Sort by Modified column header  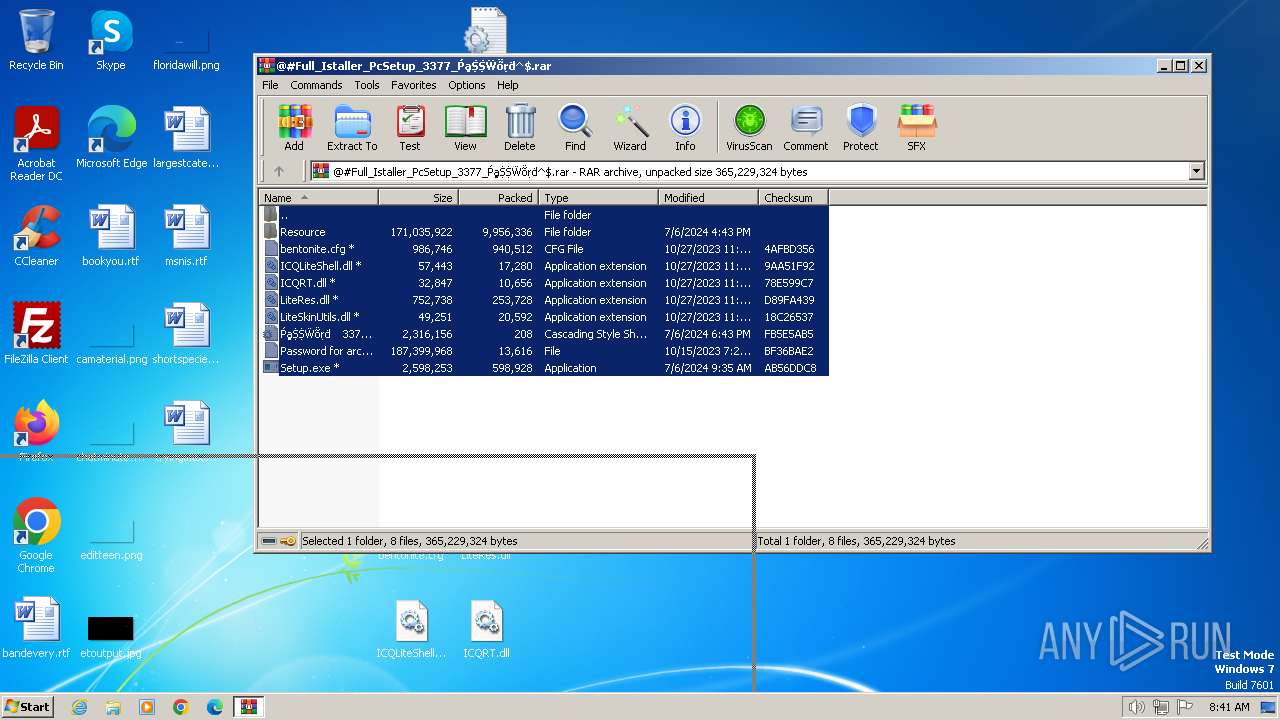tap(708, 198)
